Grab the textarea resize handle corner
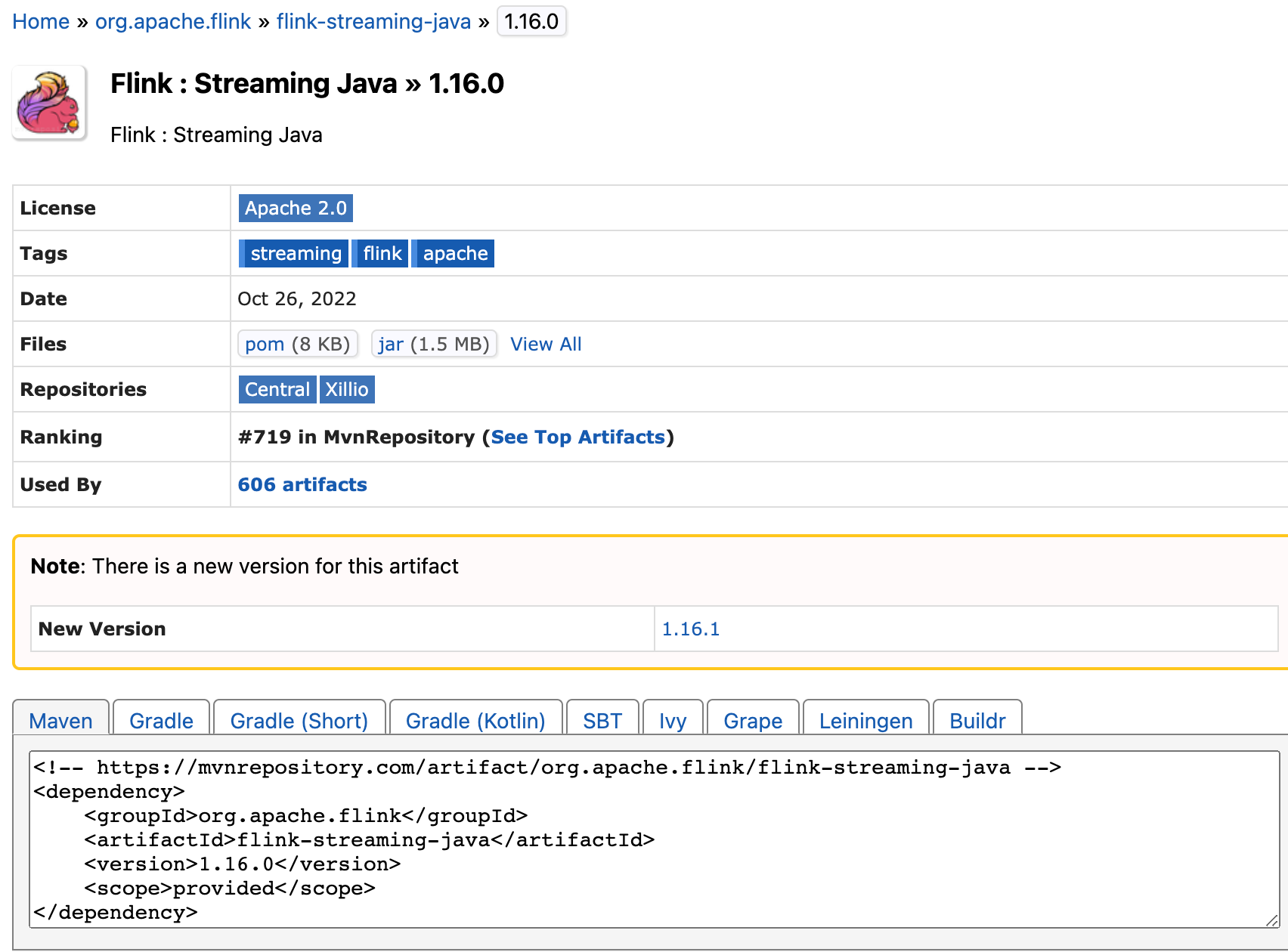The height and width of the screenshot is (952, 1288). pyautogui.click(x=1272, y=920)
